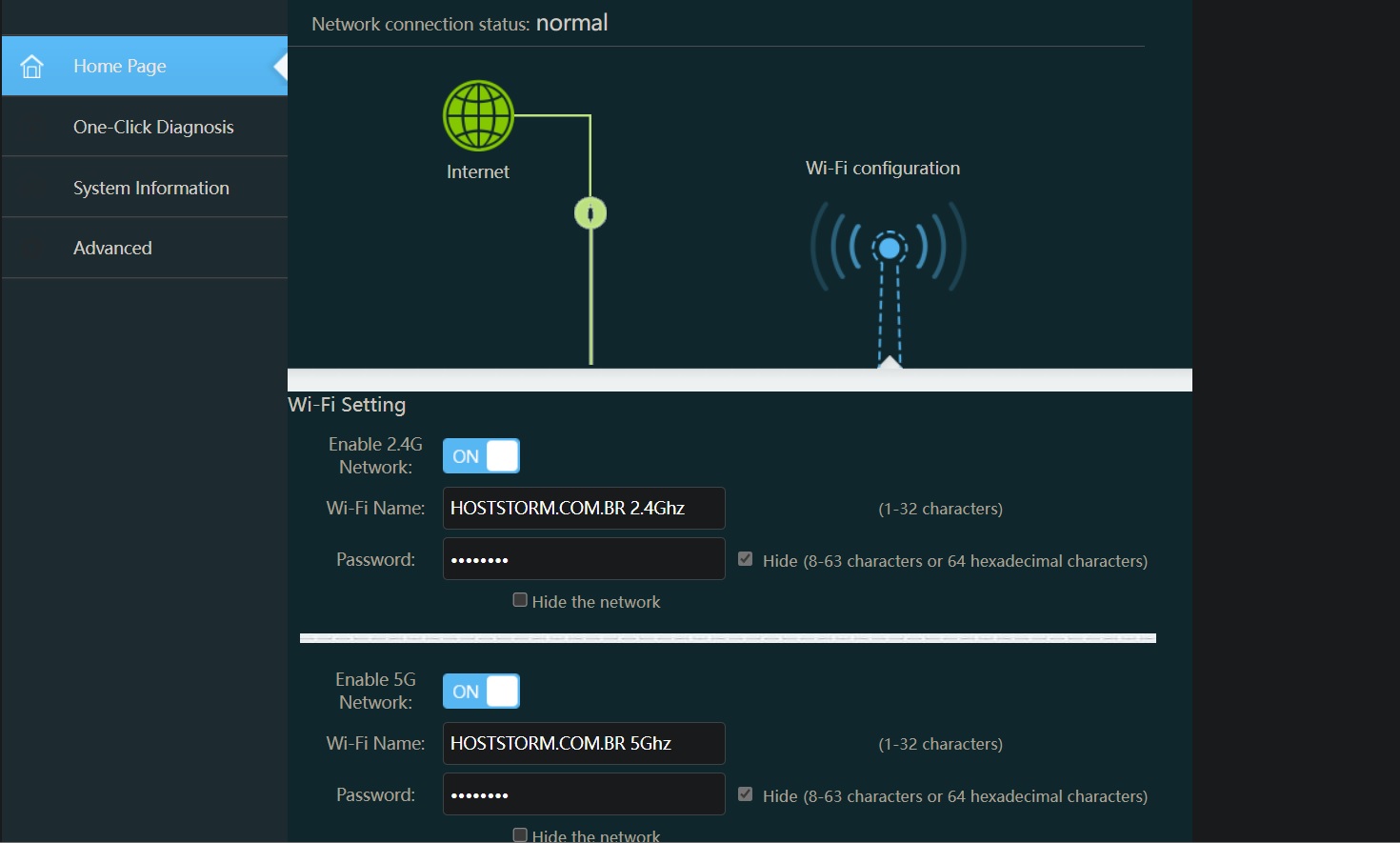
Task: Click the 2.4G Password field
Action: pos(584,559)
